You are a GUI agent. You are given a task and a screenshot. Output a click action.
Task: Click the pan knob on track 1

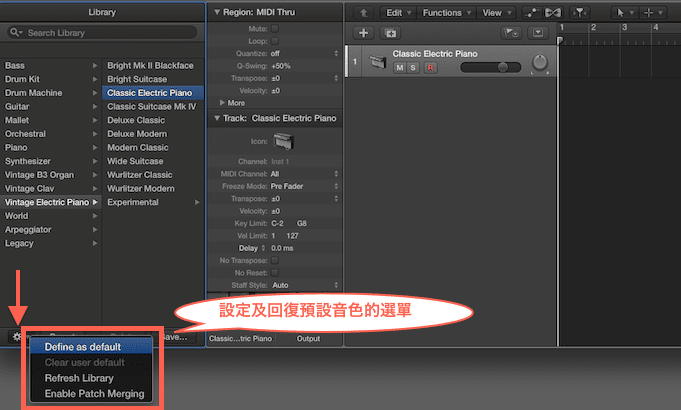(x=539, y=63)
